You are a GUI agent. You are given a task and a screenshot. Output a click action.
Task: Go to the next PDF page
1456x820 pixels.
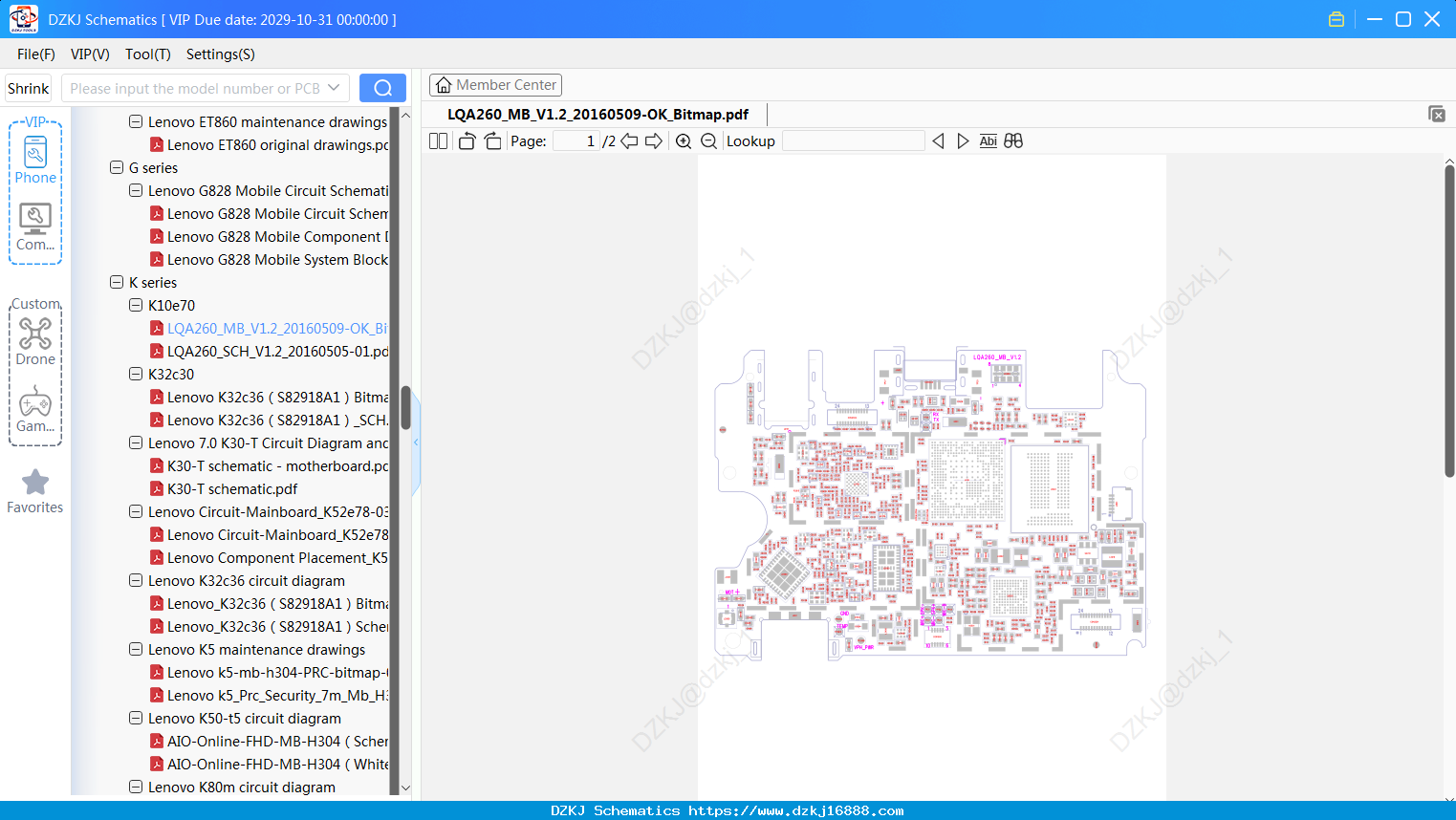654,140
